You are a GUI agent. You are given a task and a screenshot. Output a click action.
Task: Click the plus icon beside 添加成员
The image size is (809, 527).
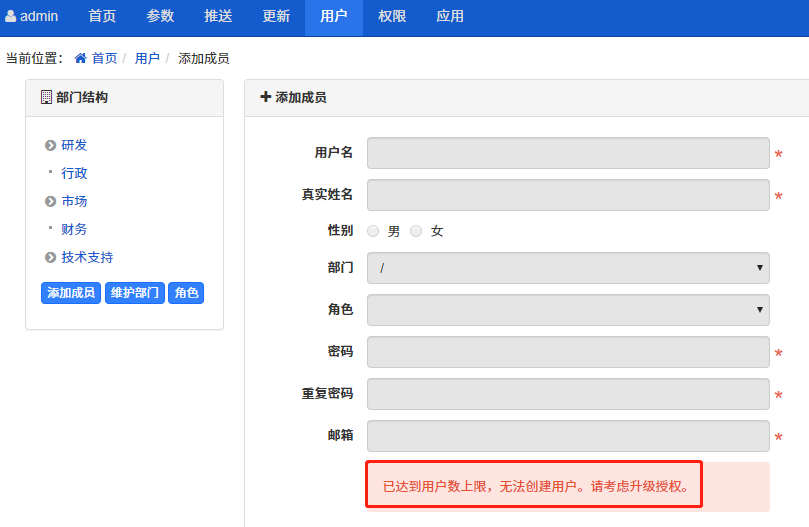265,97
